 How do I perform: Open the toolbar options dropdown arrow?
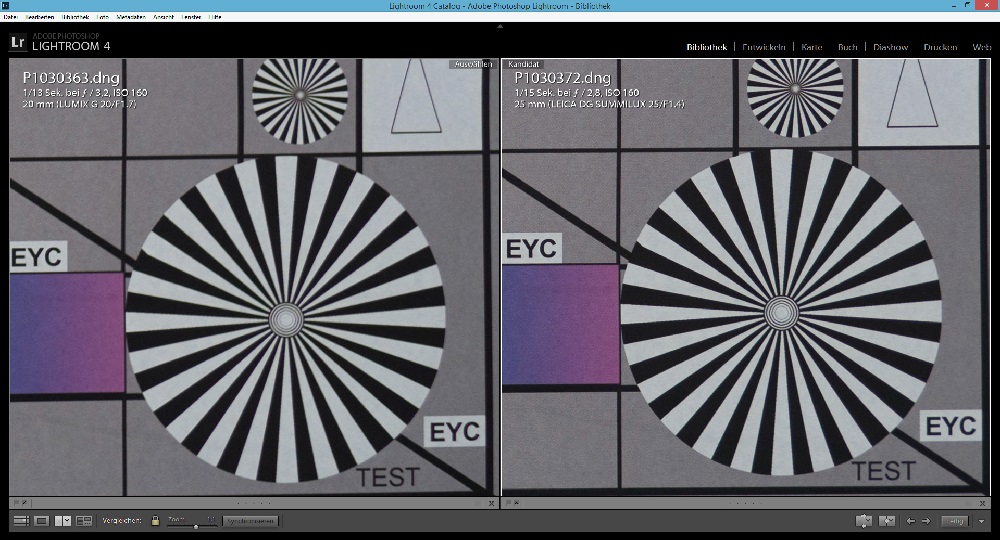click(x=982, y=521)
